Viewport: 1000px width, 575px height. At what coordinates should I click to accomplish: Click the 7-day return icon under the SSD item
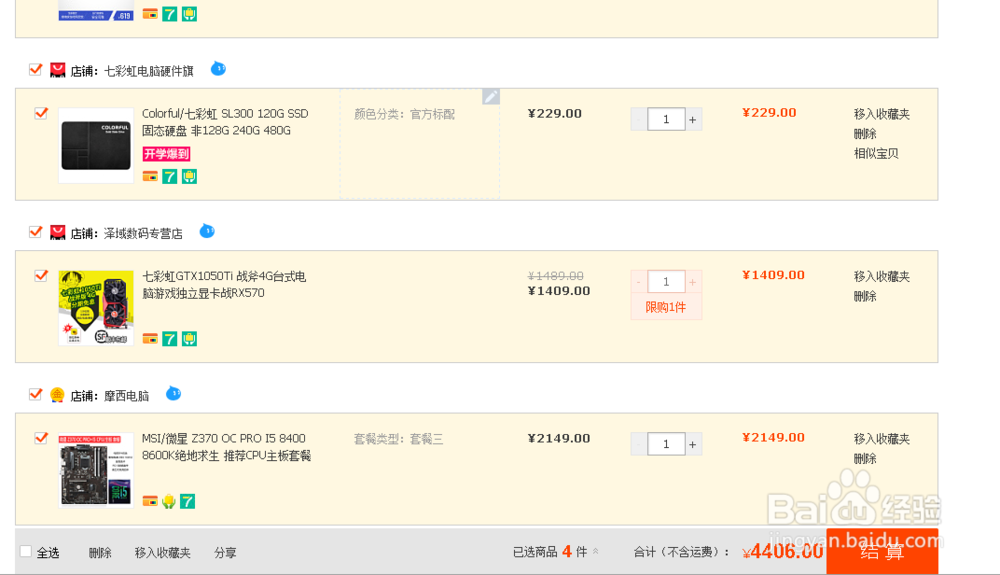[170, 177]
